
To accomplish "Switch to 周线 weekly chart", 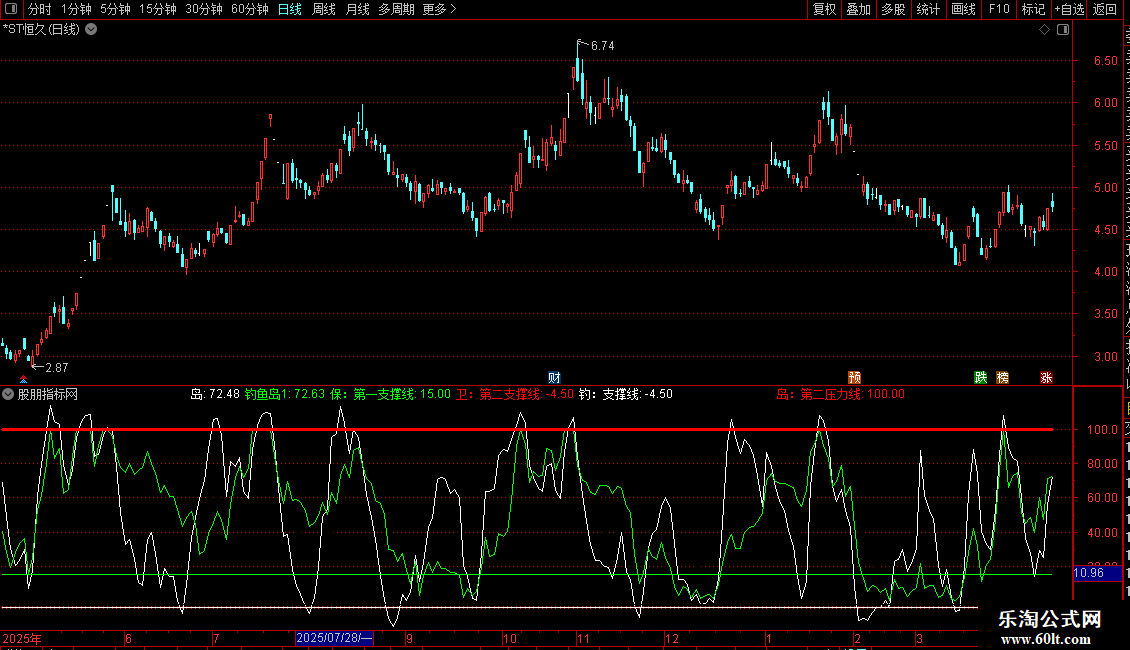I will 324,9.
